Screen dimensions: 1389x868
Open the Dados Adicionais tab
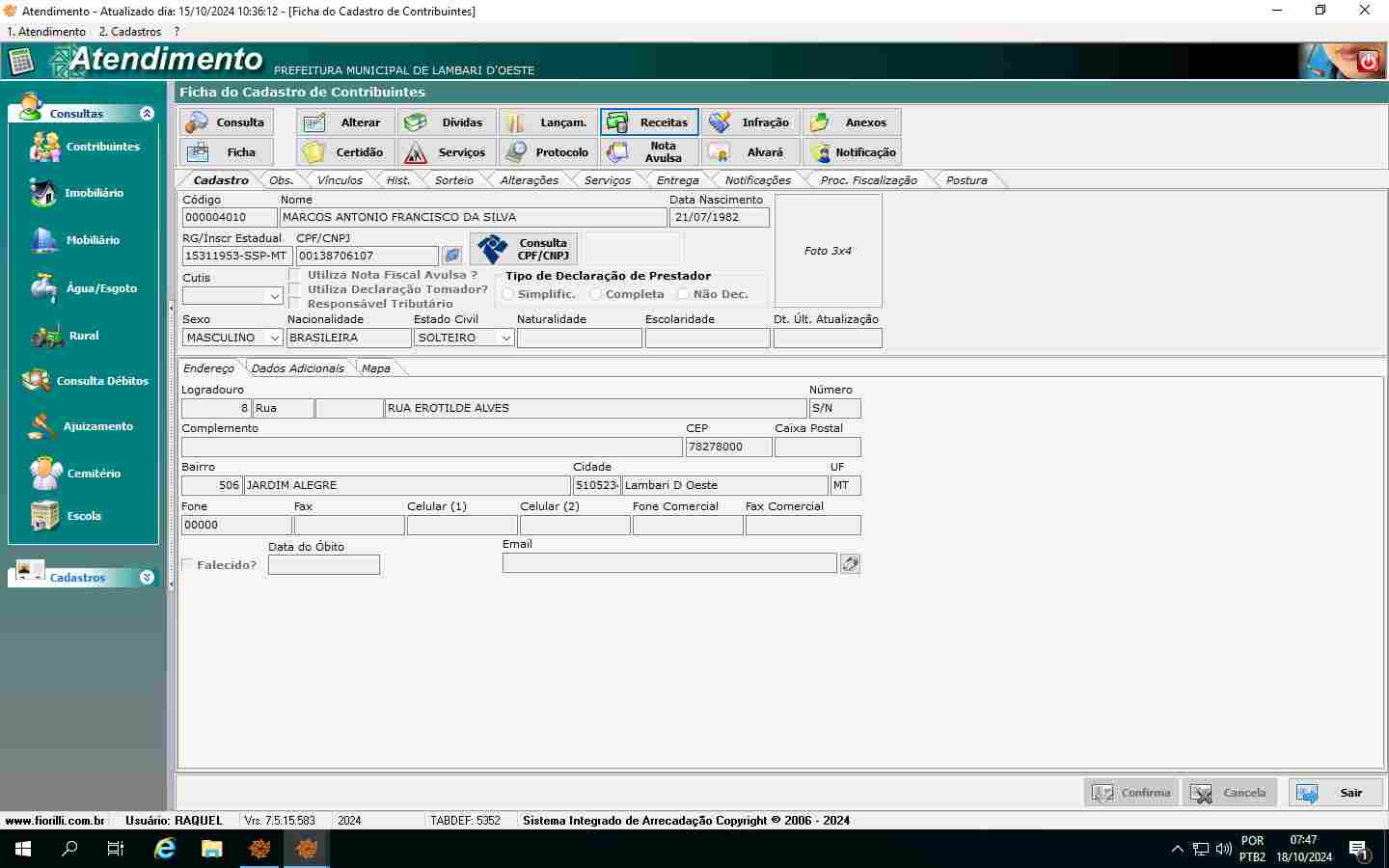click(x=297, y=368)
